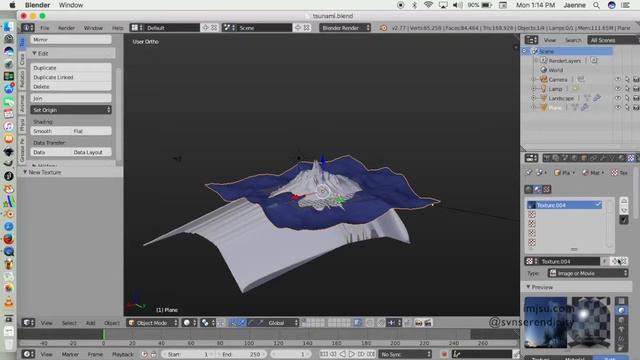The height and width of the screenshot is (360, 640).
Task: Click the Duplicate button
Action: (71, 68)
